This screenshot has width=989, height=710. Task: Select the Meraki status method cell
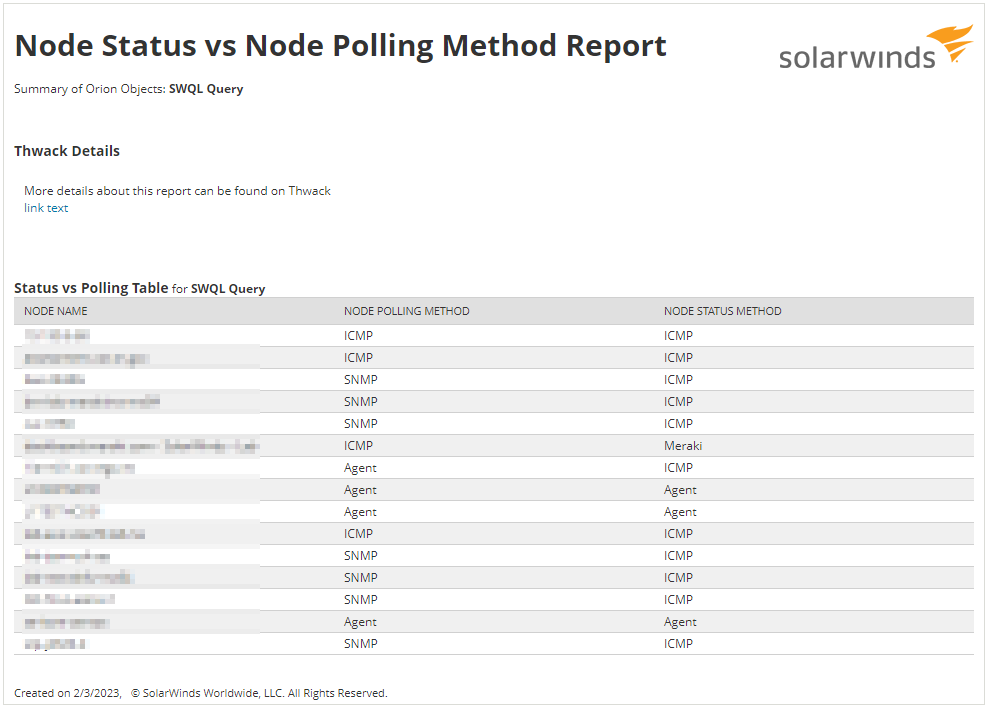coord(683,446)
